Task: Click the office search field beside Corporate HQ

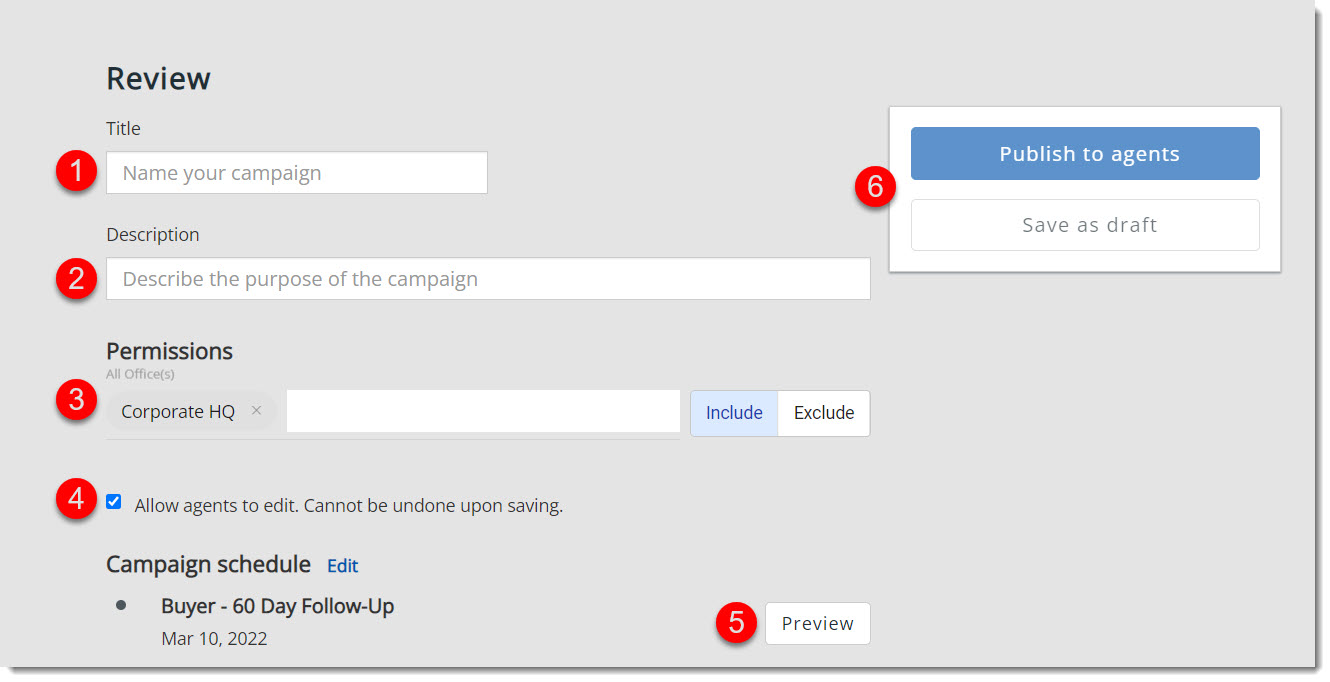Action: 482,411
